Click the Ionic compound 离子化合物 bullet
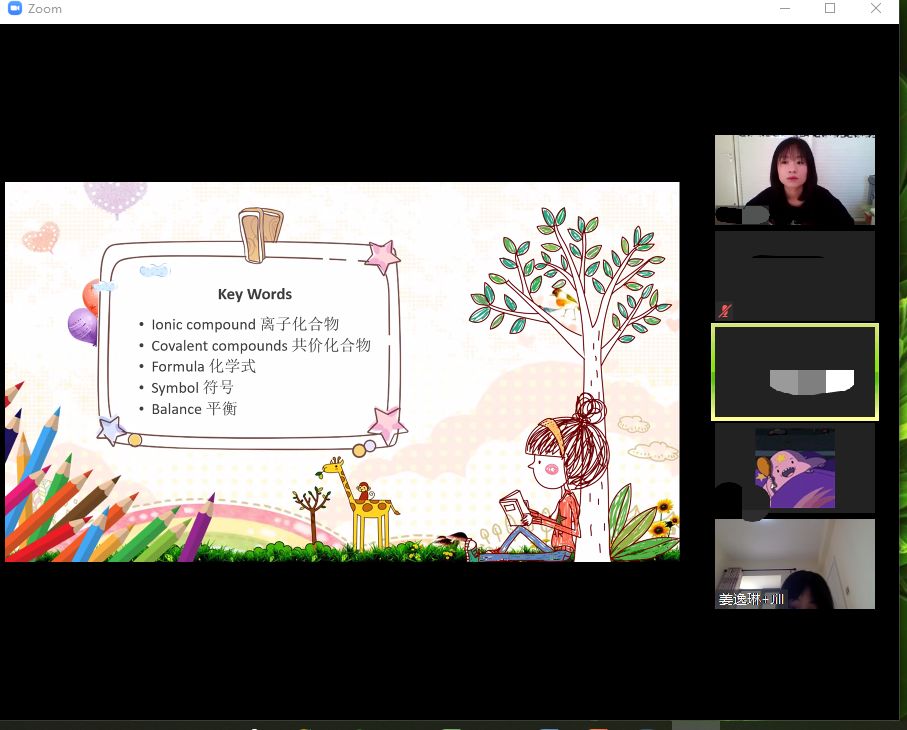This screenshot has height=730, width=907. [x=245, y=324]
